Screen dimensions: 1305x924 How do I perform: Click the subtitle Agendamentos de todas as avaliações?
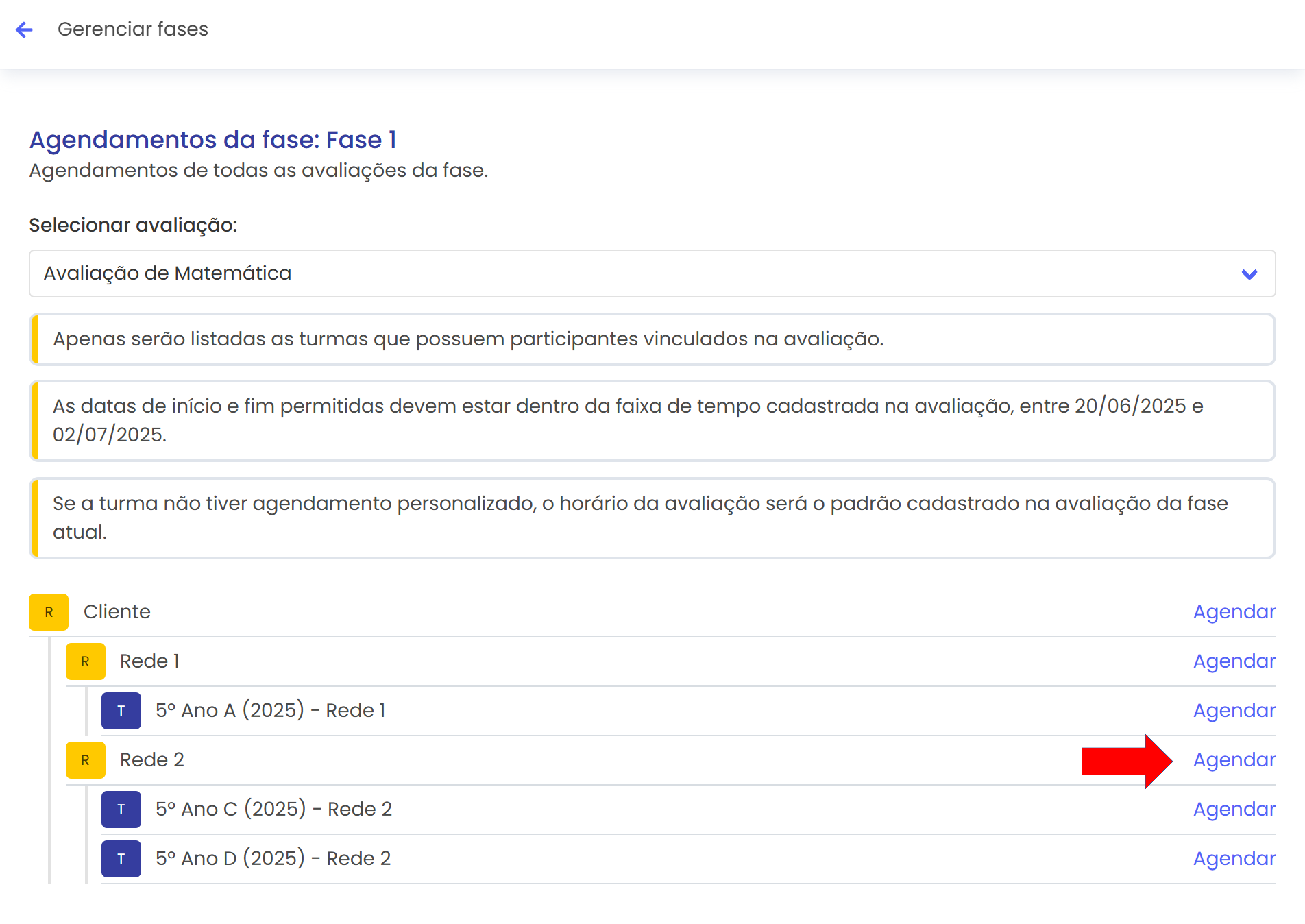click(258, 171)
